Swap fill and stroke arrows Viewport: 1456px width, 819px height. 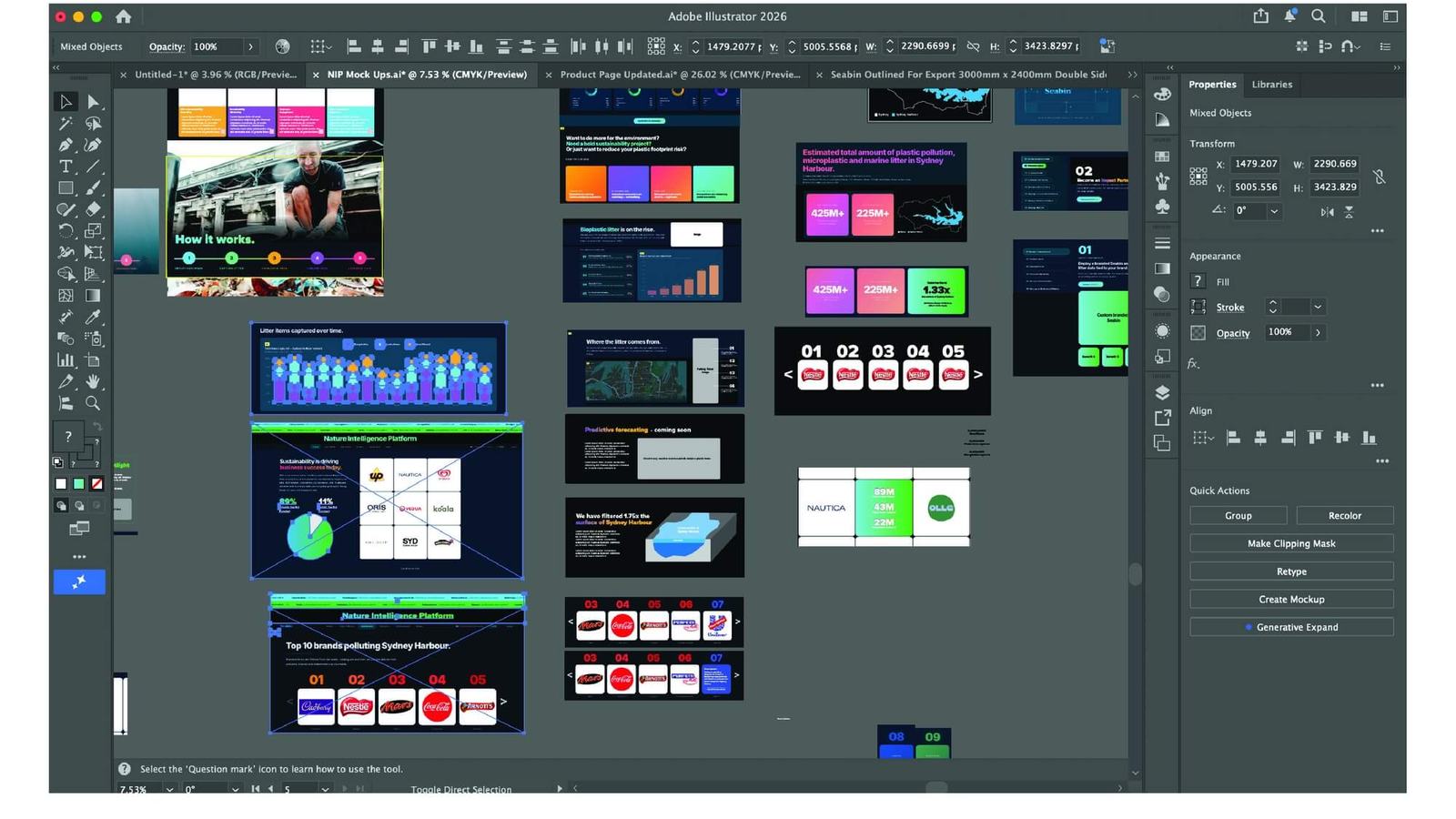coord(97,426)
